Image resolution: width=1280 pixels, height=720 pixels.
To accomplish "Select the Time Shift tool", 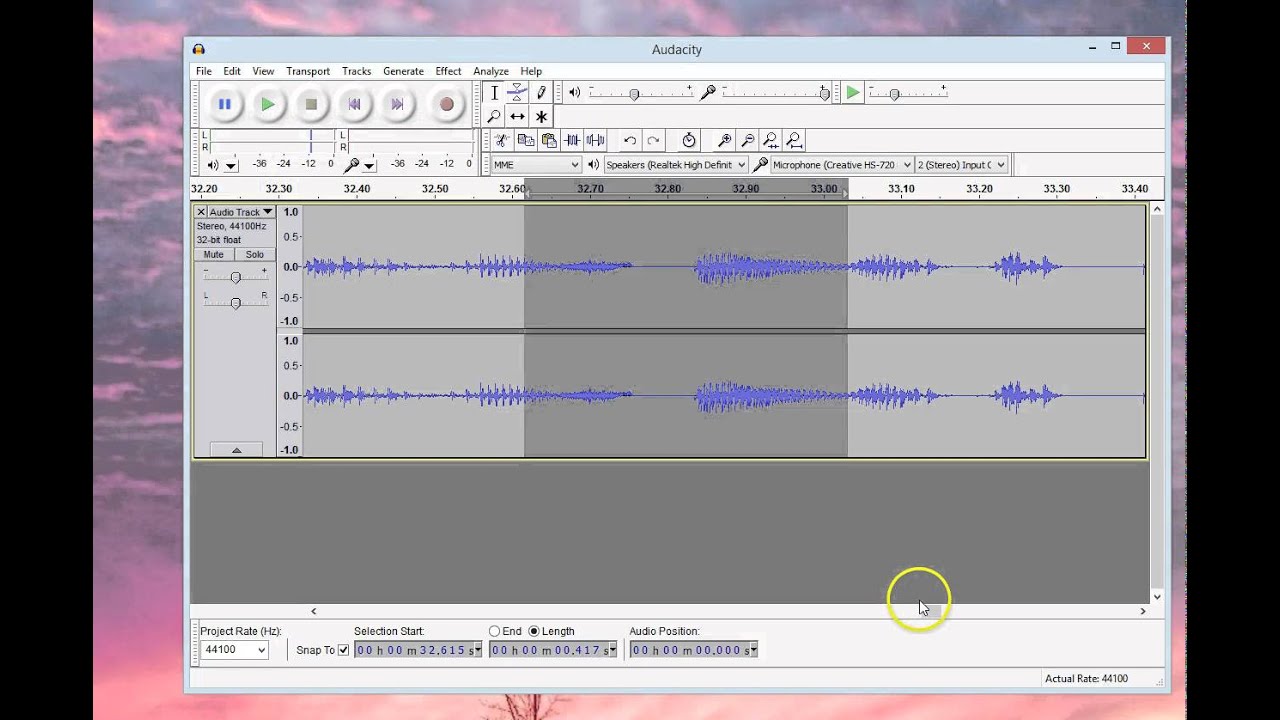I will pos(517,116).
